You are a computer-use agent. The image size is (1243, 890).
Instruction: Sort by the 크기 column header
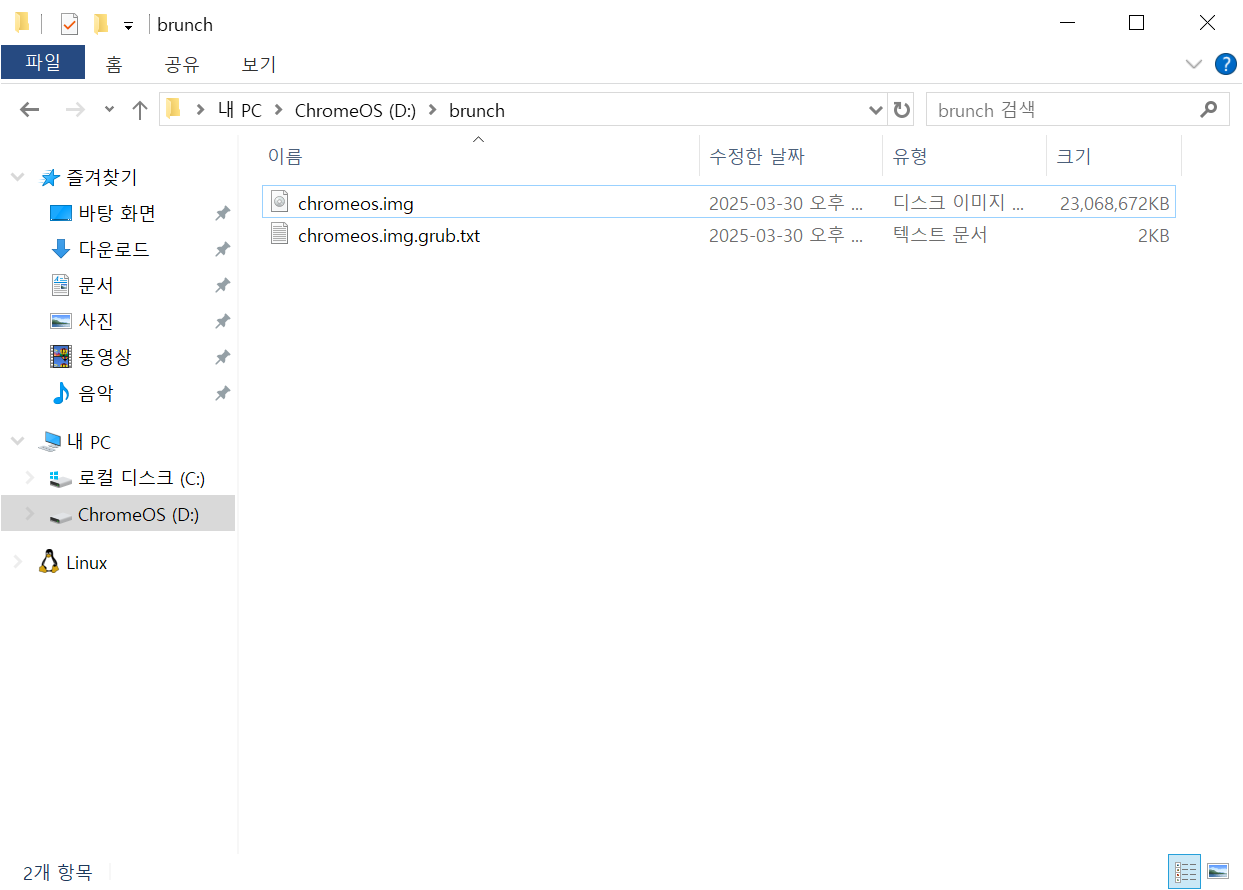click(1113, 156)
